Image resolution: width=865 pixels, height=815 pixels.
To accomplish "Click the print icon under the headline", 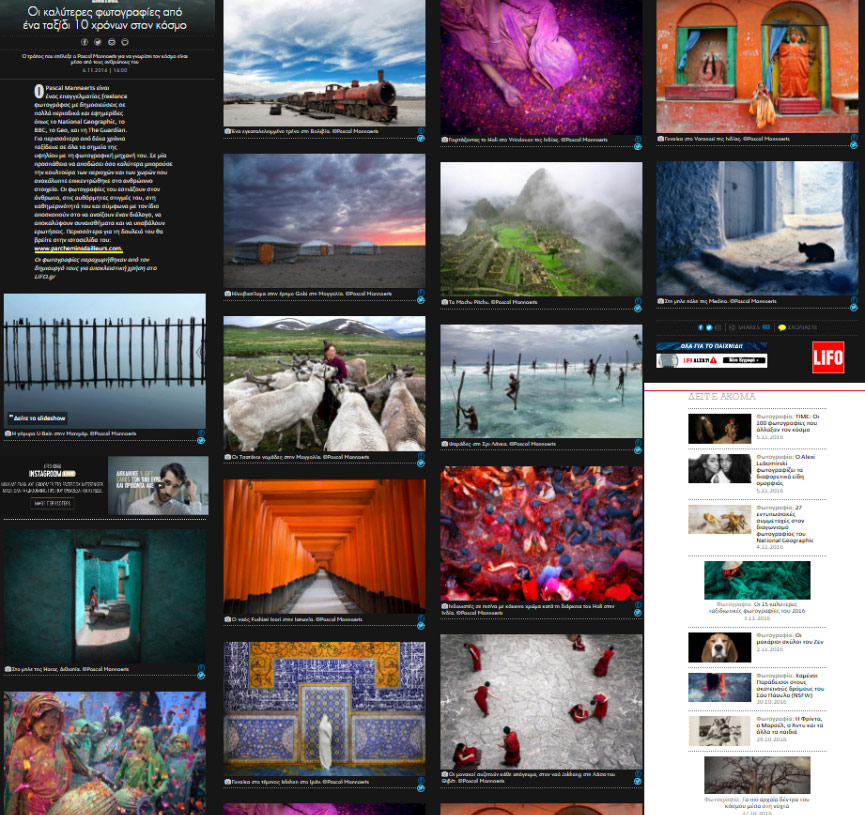I will [x=125, y=42].
